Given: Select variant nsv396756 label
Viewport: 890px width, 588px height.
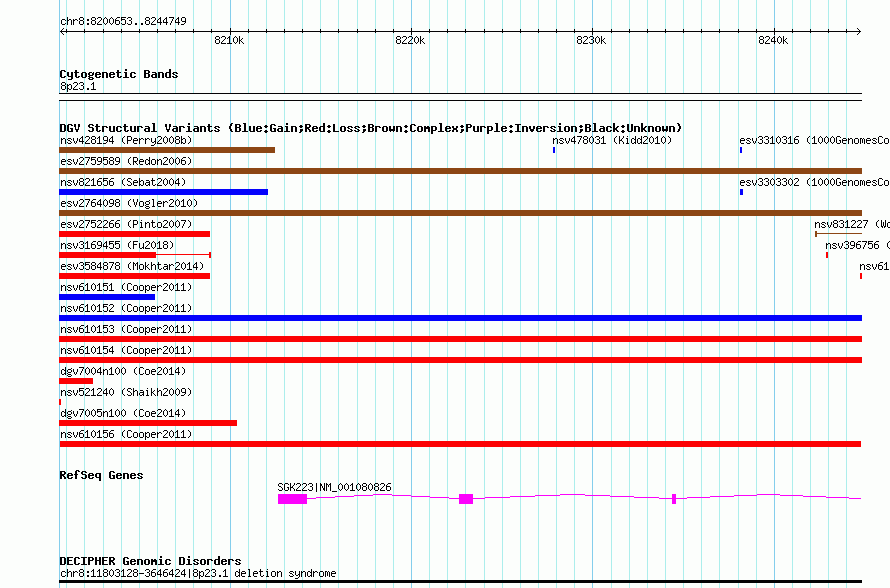Looking at the screenshot, I should (x=857, y=245).
